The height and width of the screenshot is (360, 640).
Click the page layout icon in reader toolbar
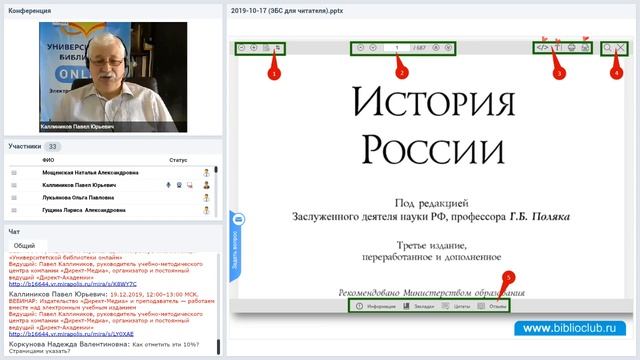tap(266, 48)
